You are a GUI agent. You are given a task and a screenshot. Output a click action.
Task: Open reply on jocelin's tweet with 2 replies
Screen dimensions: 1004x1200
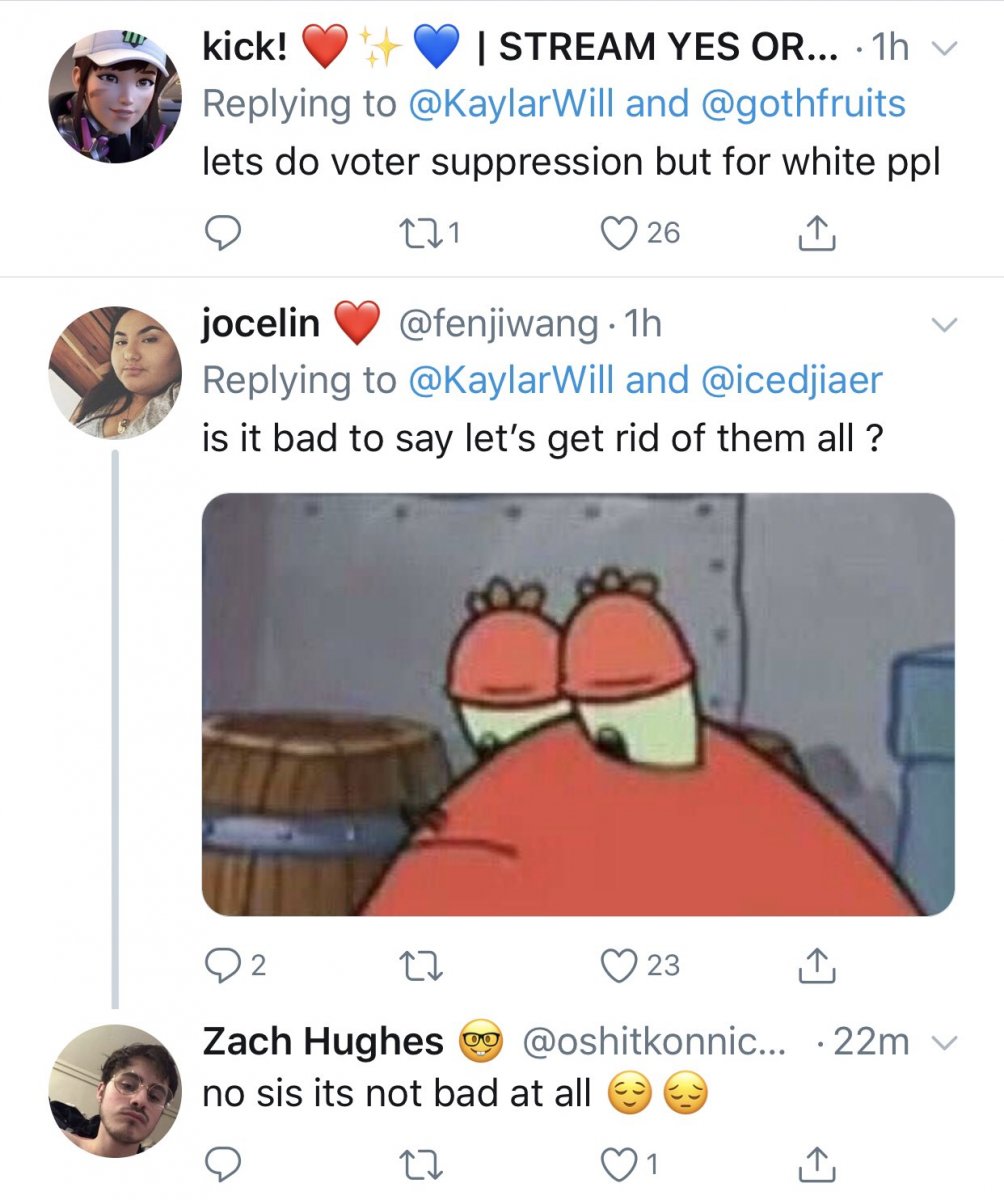[219, 964]
